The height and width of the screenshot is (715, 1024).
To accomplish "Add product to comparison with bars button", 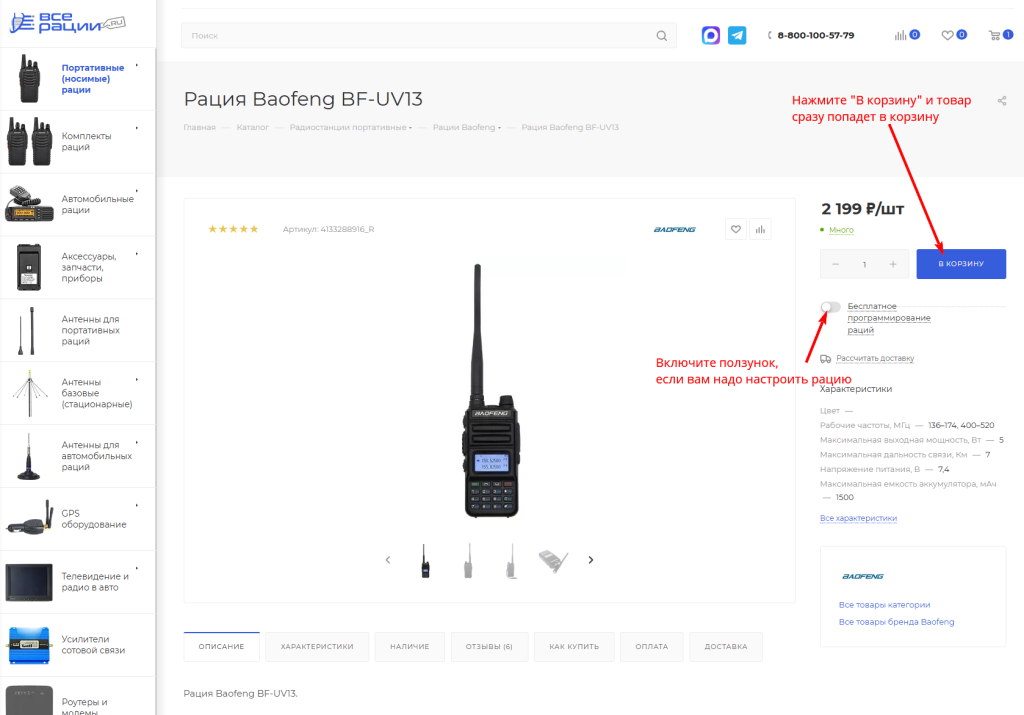I will click(x=761, y=229).
